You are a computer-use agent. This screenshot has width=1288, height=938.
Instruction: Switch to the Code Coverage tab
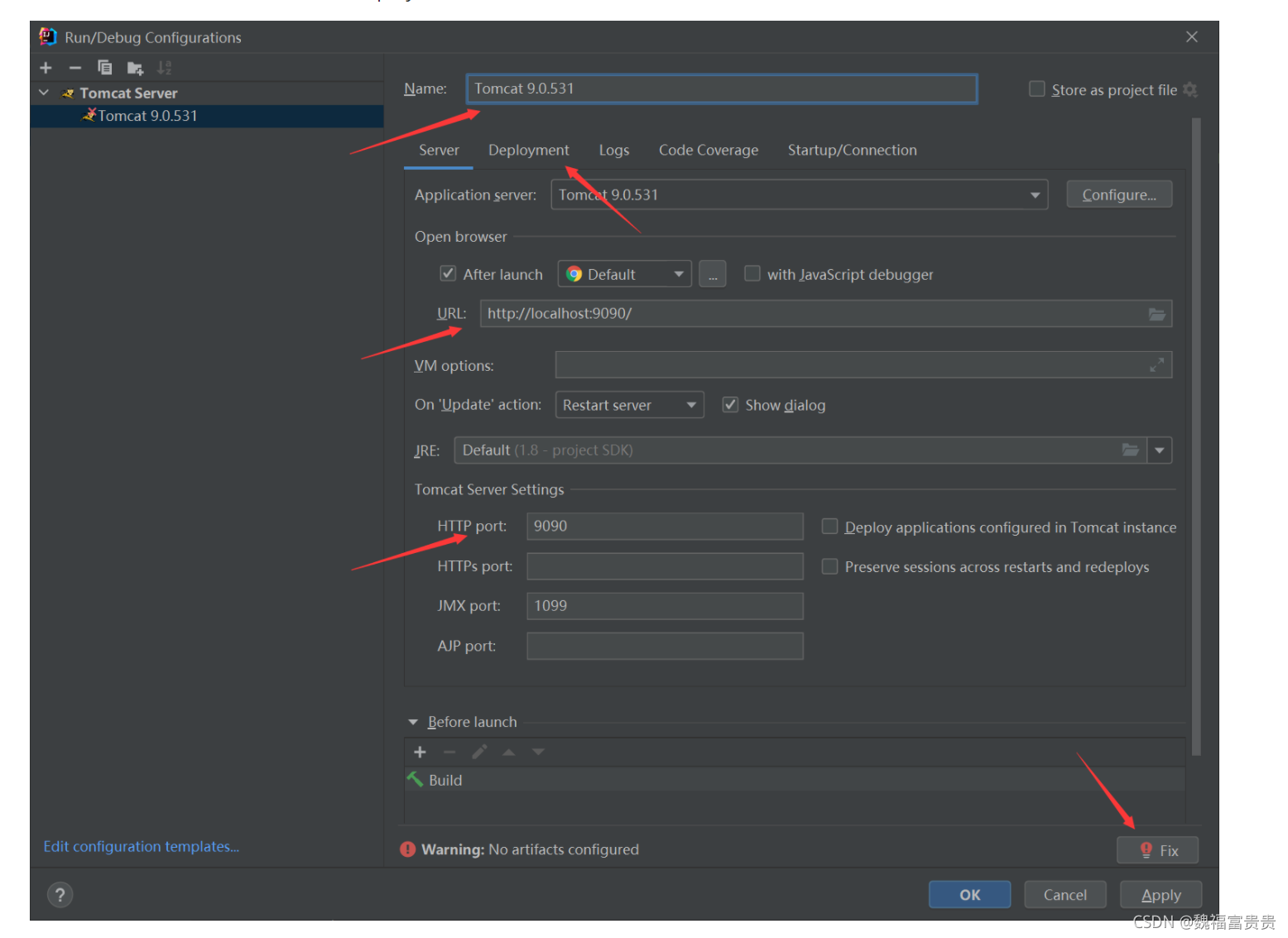tap(709, 150)
